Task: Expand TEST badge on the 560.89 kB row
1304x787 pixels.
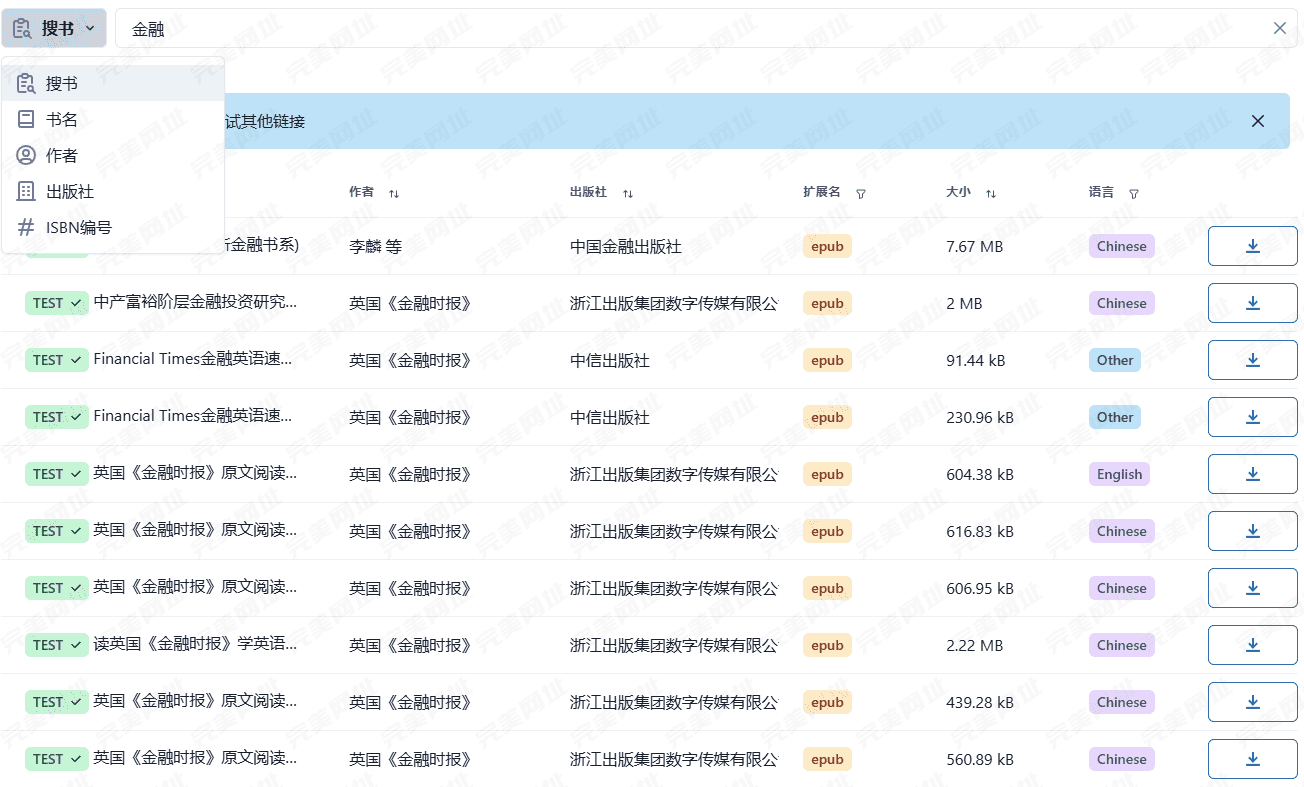Action: click(57, 759)
